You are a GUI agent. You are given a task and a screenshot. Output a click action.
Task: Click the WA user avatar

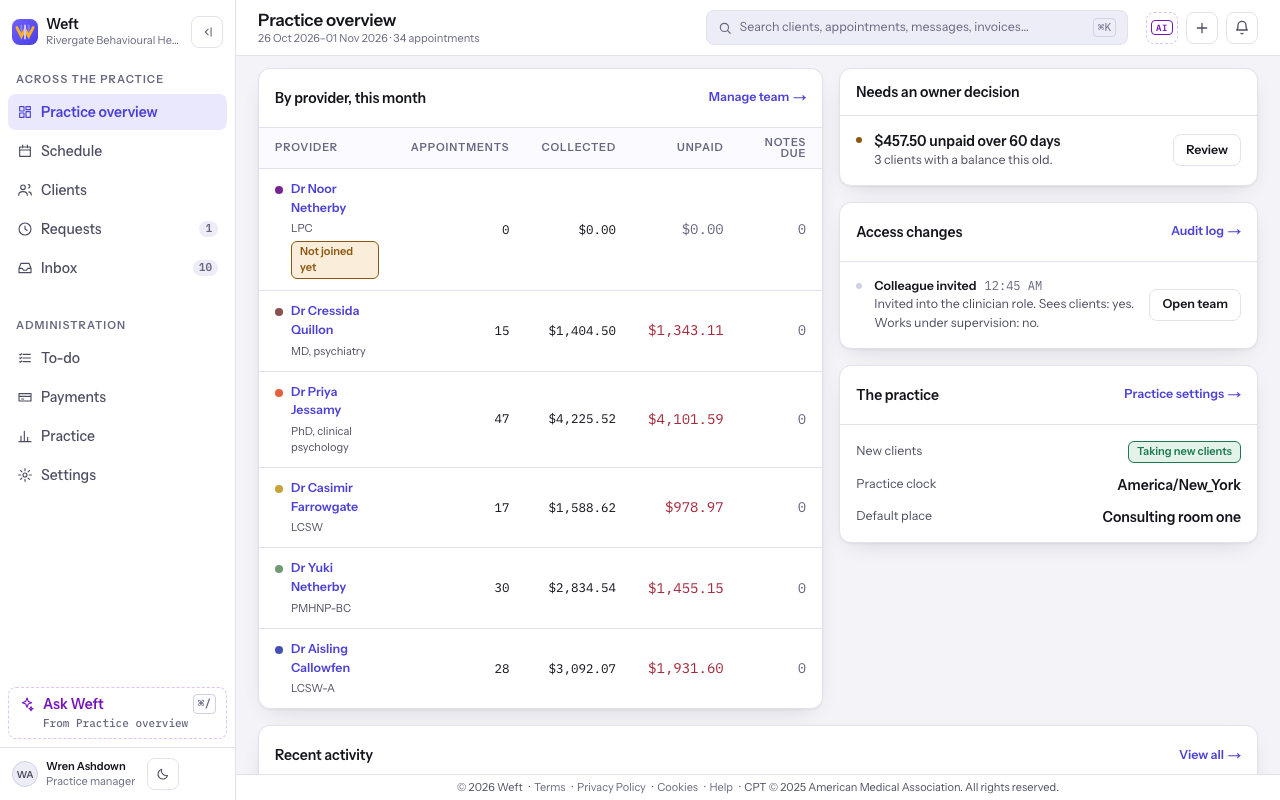point(25,774)
